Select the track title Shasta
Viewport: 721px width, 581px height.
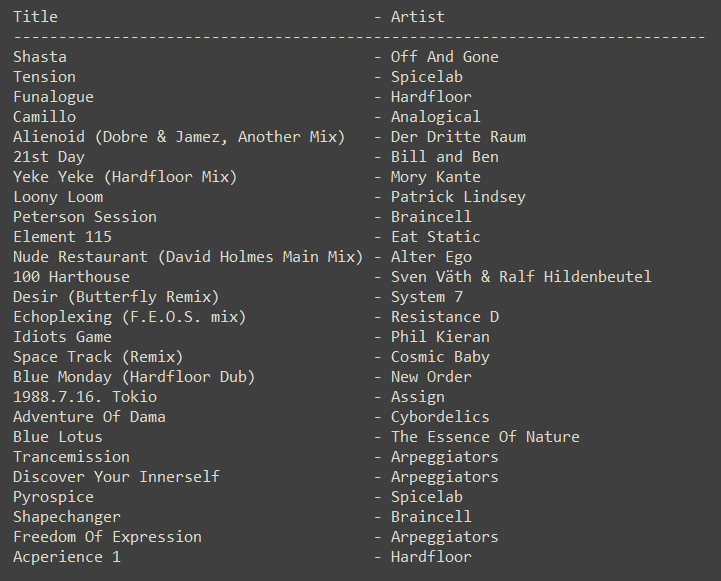(40, 57)
